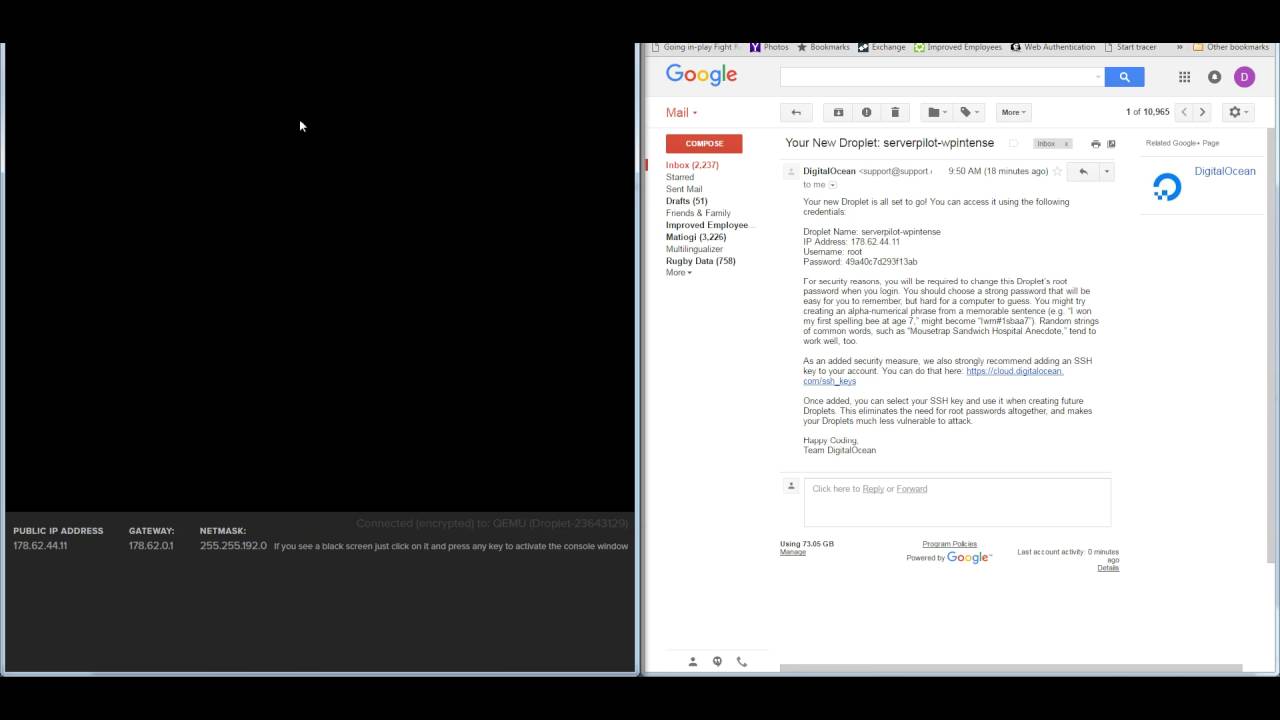Open more reply options arrow

click(x=1106, y=172)
